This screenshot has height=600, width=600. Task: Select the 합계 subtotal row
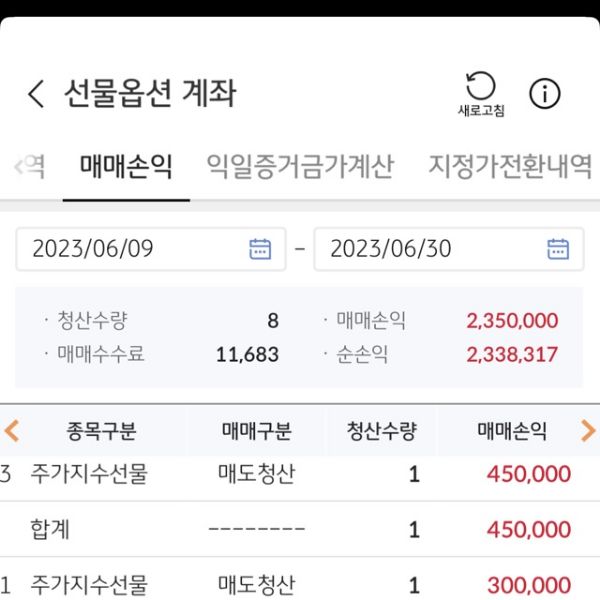point(300,529)
